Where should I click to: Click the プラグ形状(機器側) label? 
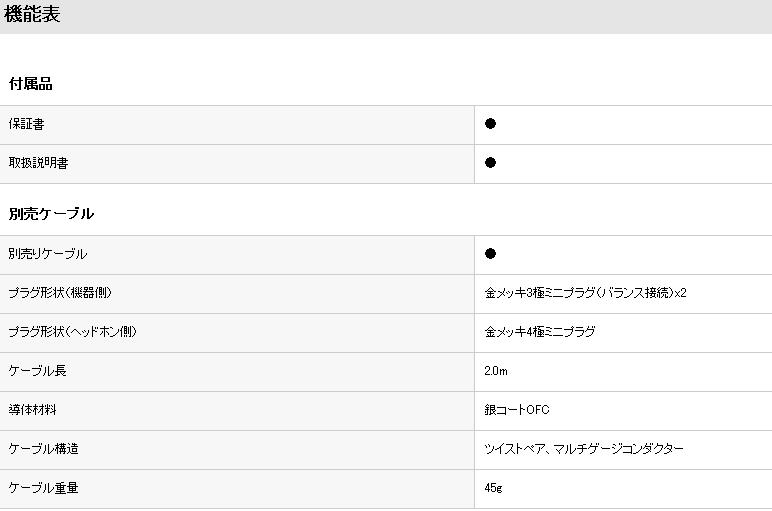click(60, 293)
